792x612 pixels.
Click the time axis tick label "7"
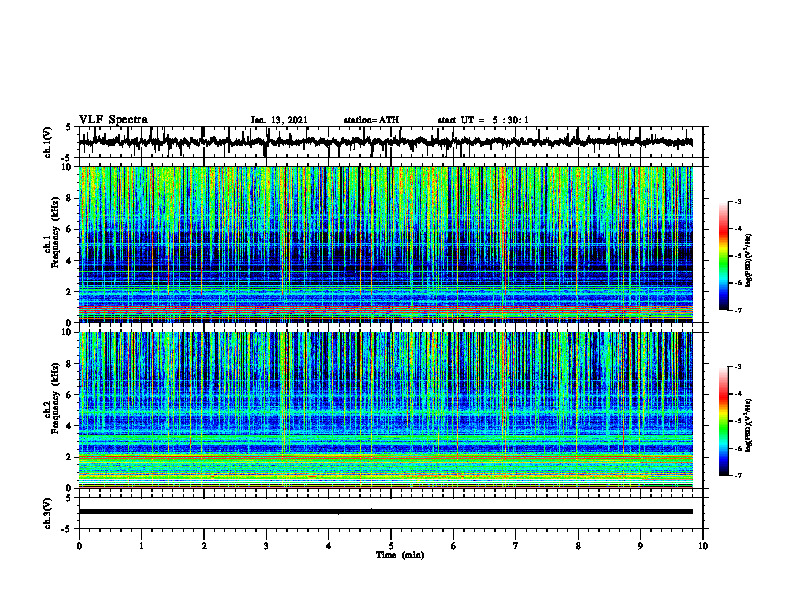point(516,546)
